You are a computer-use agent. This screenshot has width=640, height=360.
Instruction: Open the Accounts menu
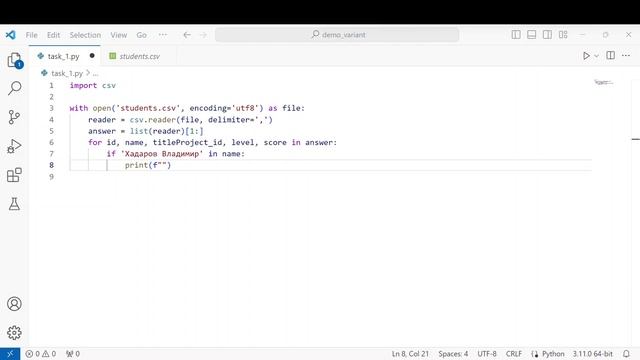tap(14, 304)
